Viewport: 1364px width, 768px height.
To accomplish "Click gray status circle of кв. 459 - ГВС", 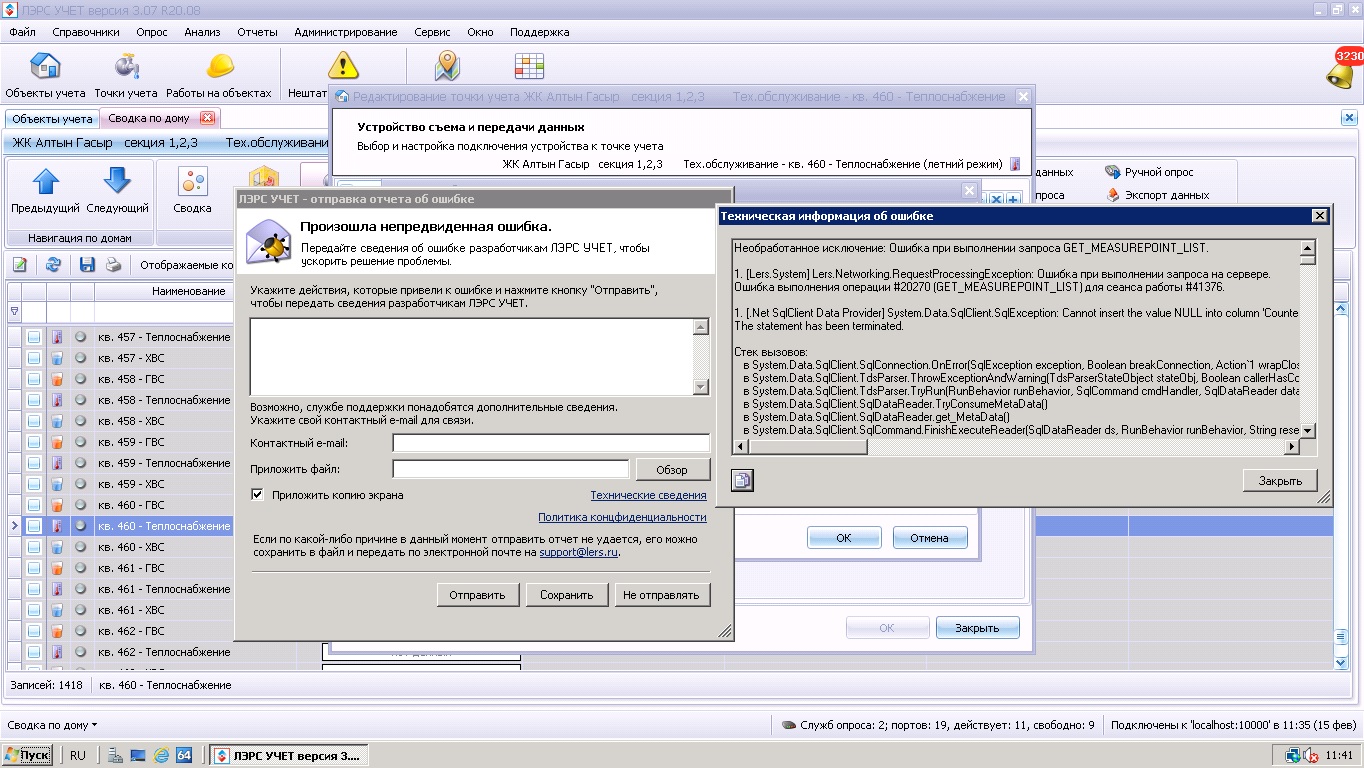I will coord(81,442).
